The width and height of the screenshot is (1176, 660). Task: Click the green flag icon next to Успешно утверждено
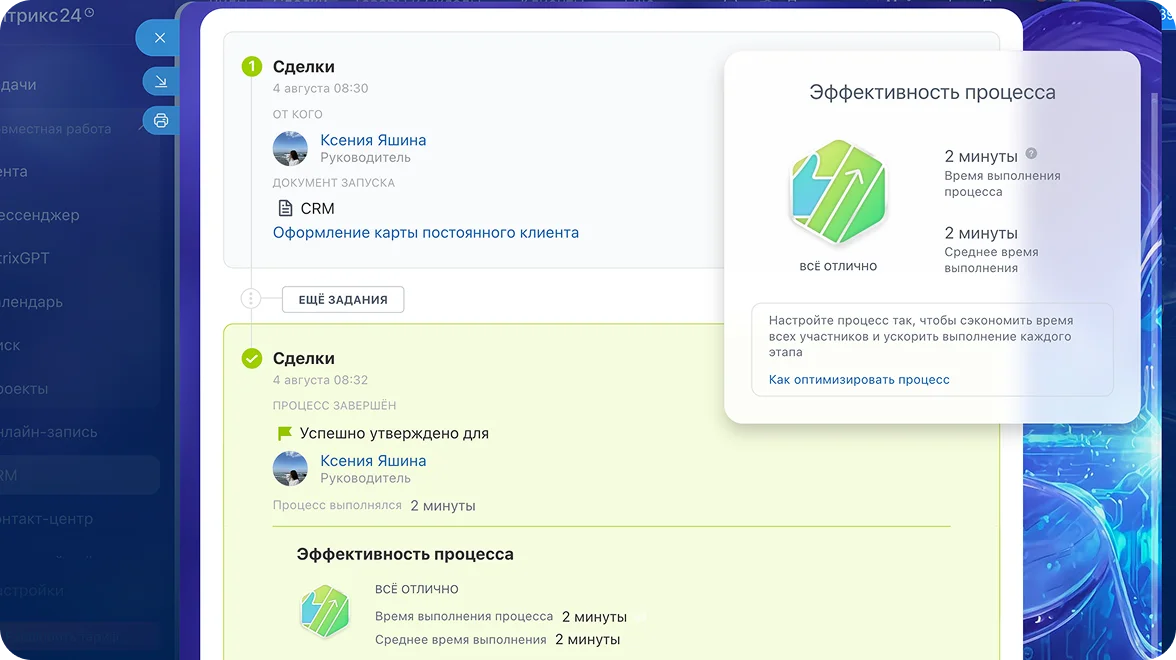(284, 434)
